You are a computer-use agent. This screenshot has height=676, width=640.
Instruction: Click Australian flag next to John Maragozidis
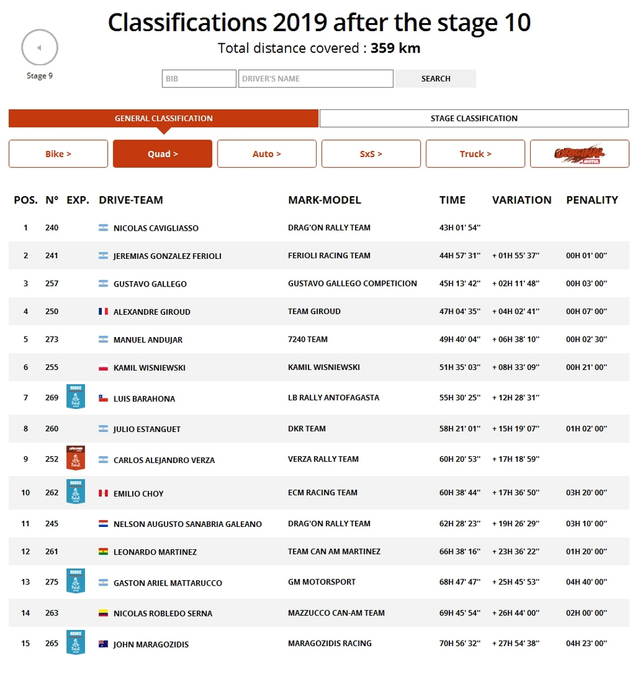(103, 644)
